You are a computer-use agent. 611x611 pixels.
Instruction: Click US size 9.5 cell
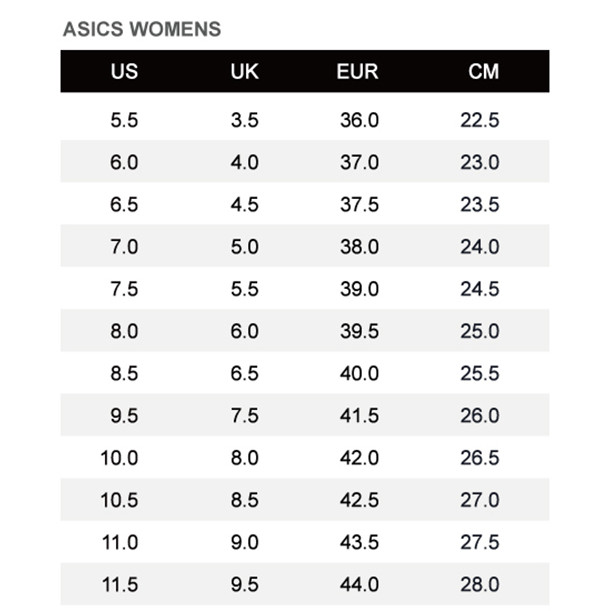124,416
